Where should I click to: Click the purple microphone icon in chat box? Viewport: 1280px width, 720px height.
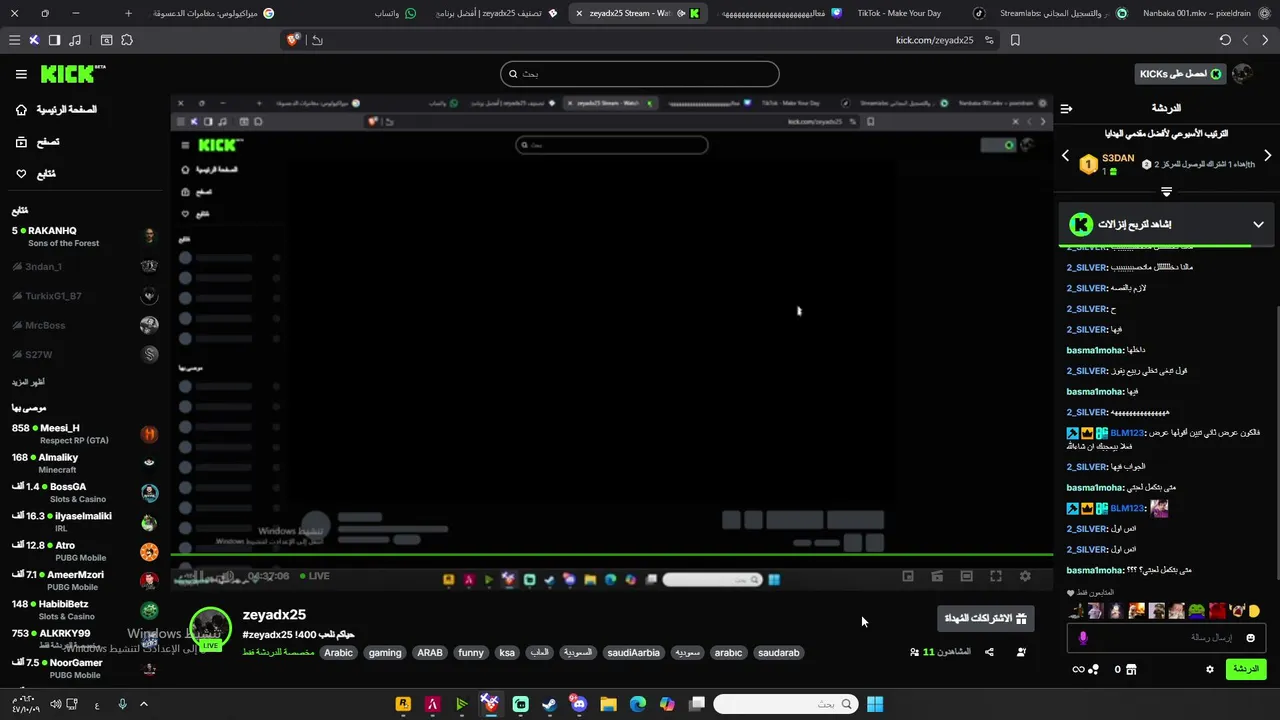1083,638
